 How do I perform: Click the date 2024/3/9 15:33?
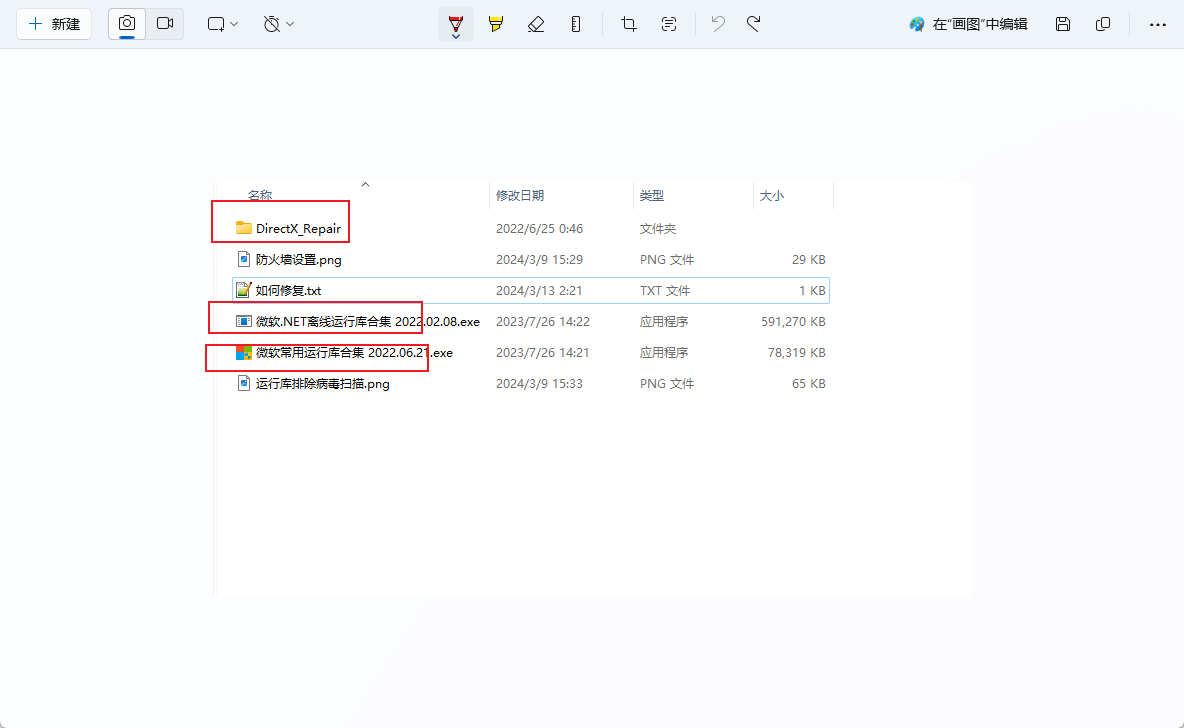539,383
